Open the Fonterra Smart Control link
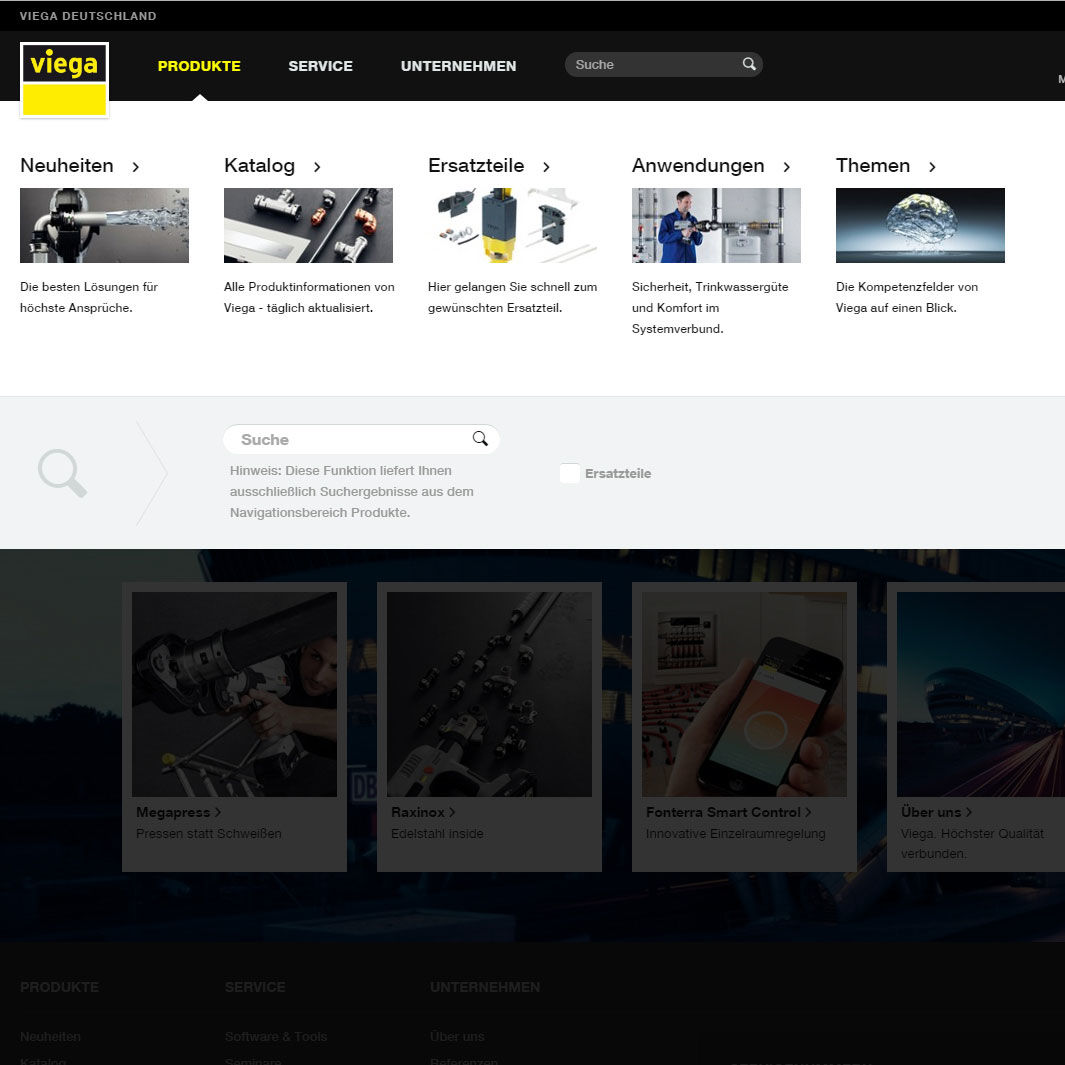The width and height of the screenshot is (1065, 1065). (728, 812)
